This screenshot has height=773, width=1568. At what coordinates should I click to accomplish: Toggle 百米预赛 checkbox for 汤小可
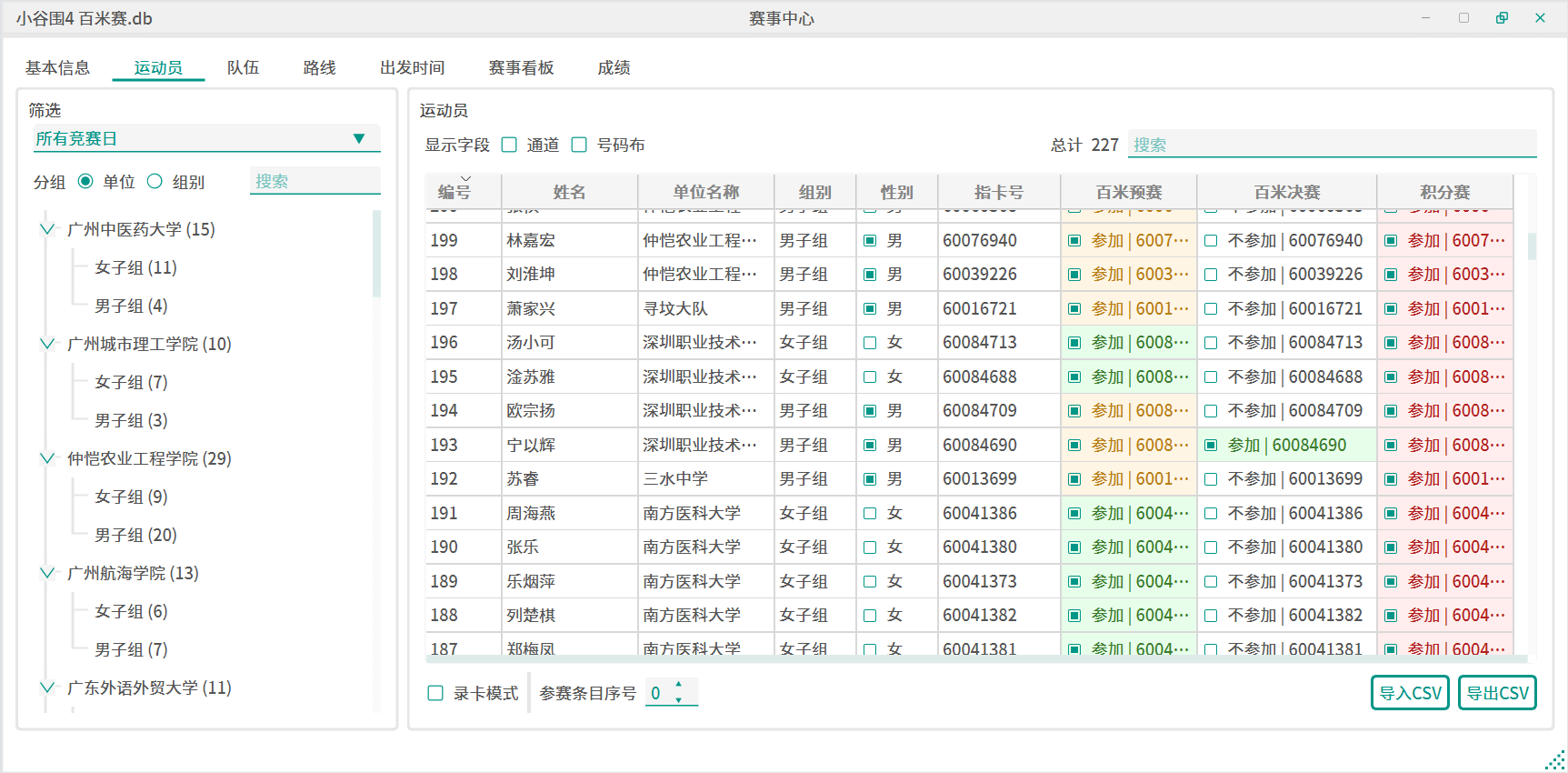[x=1074, y=343]
